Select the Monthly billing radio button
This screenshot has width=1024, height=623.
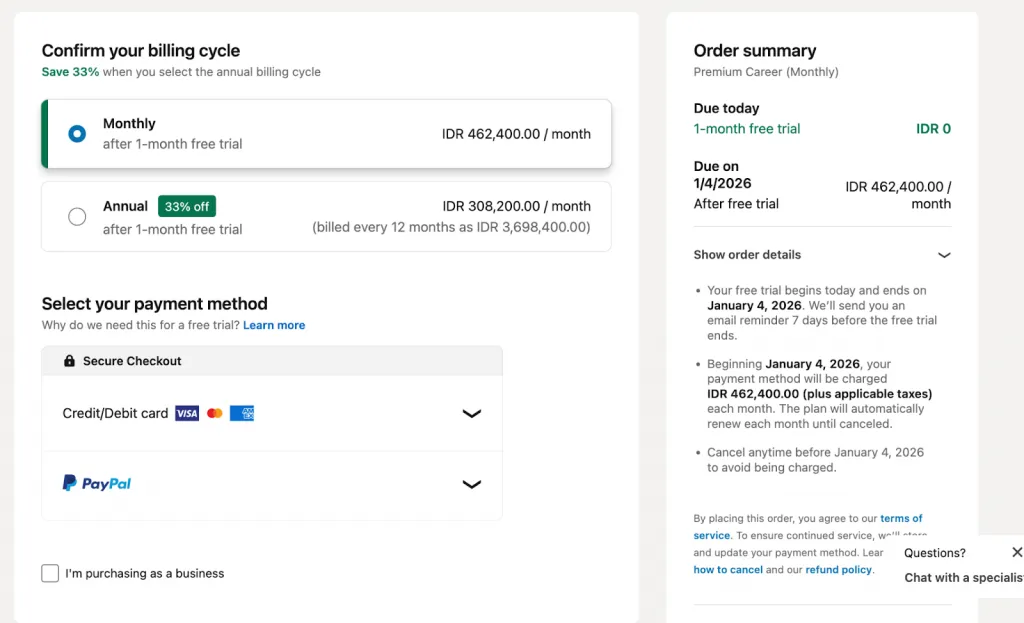(x=77, y=134)
